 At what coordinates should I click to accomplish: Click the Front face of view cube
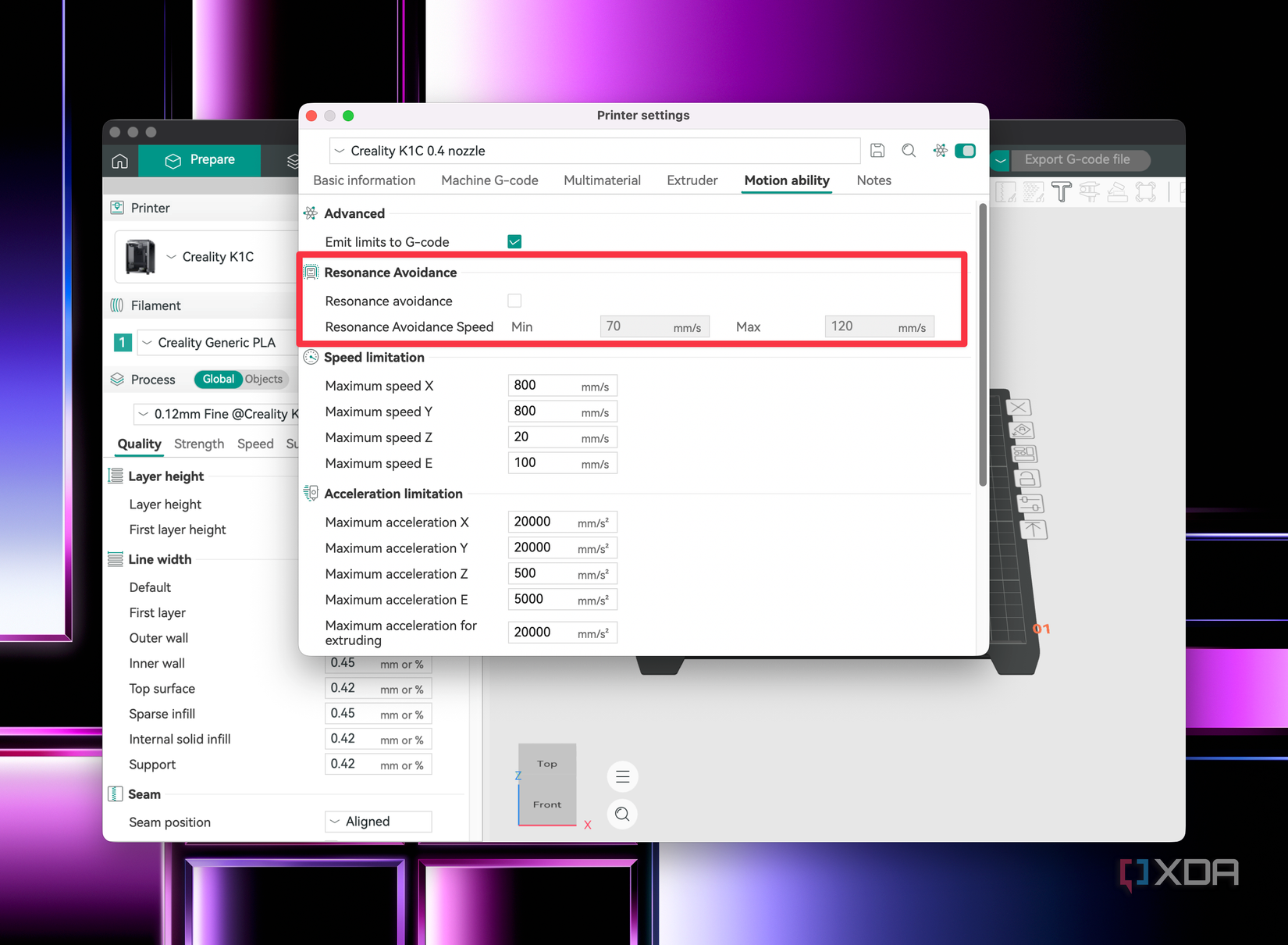[x=547, y=804]
